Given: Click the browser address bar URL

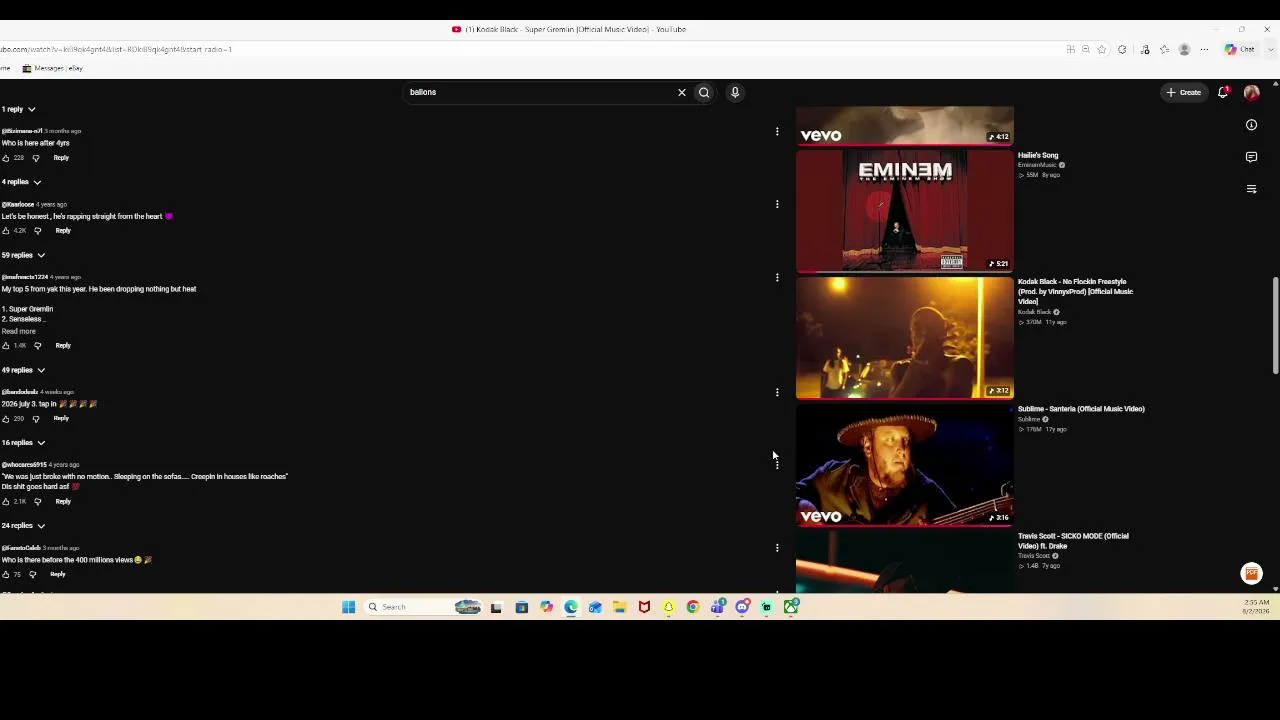Looking at the screenshot, I should pyautogui.click(x=116, y=49).
